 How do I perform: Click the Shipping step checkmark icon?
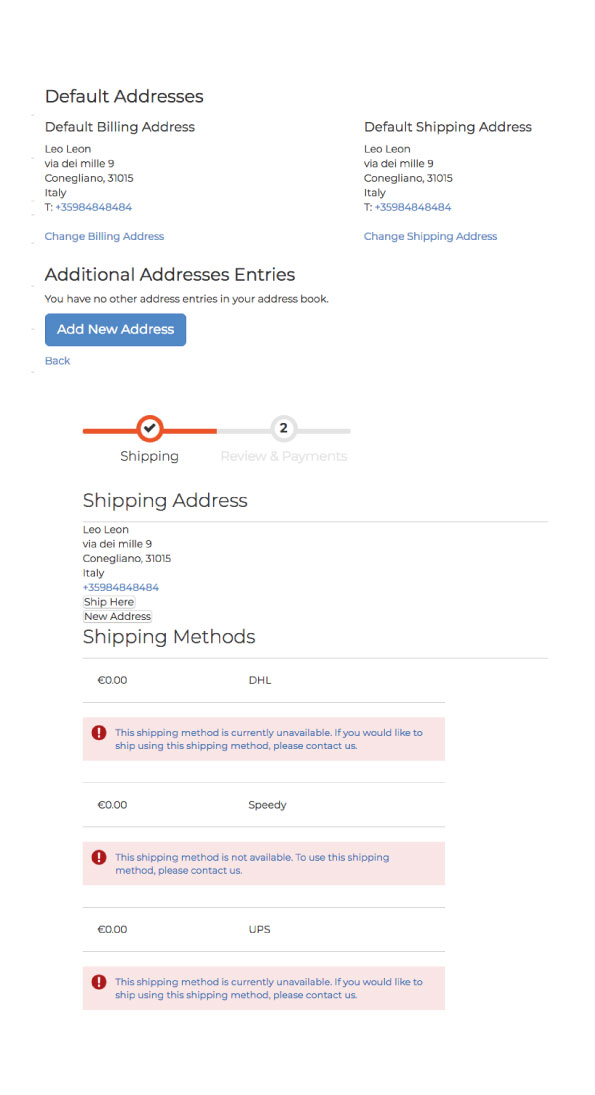click(x=149, y=428)
